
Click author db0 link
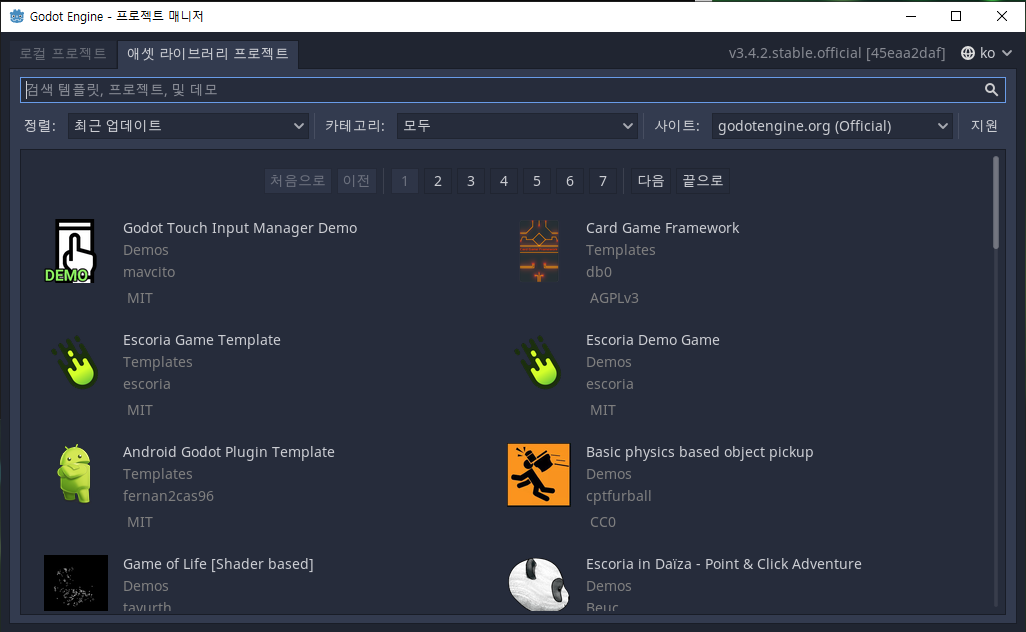coord(599,272)
